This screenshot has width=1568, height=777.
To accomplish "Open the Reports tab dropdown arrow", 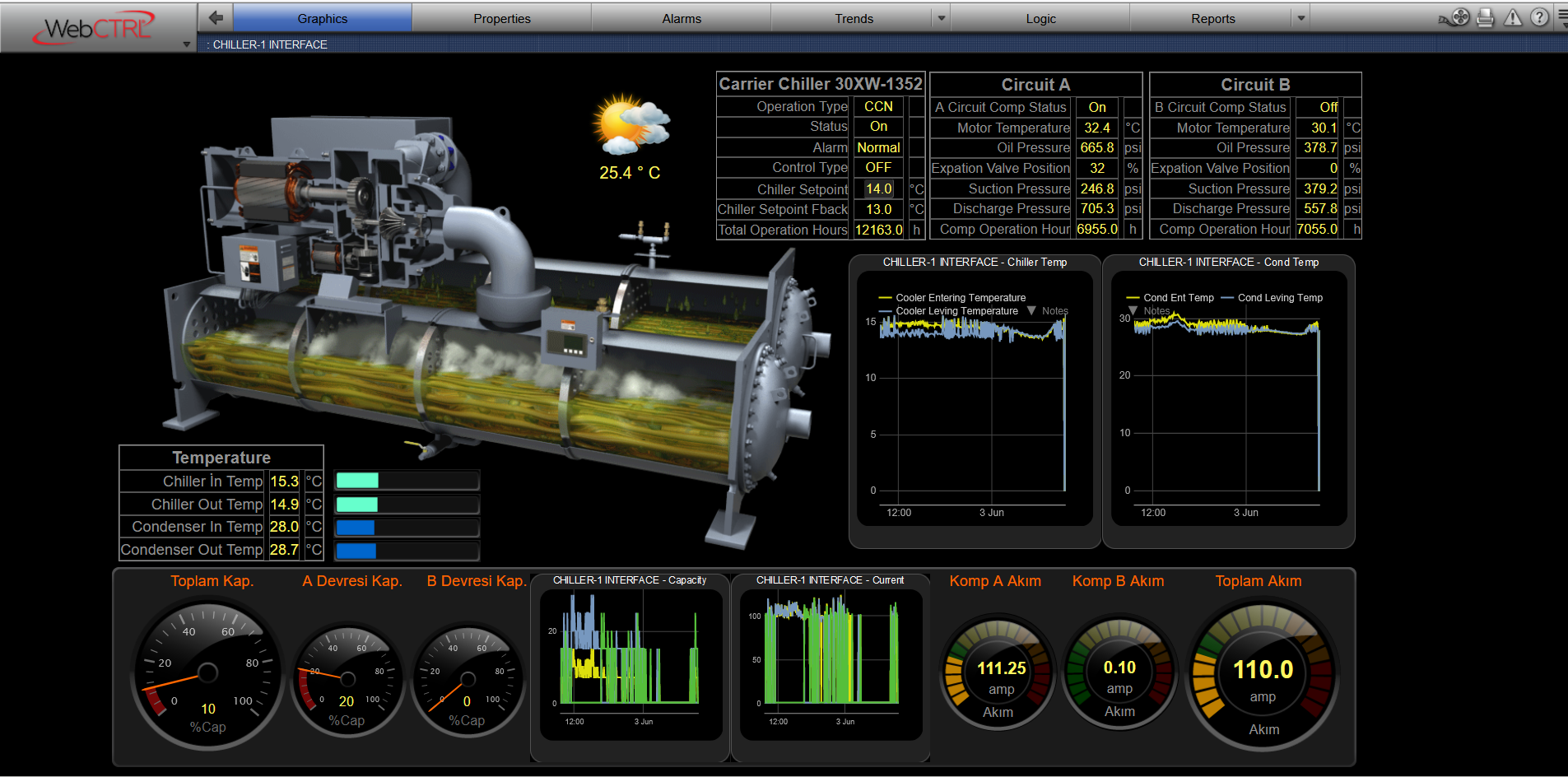I will click(x=1301, y=18).
